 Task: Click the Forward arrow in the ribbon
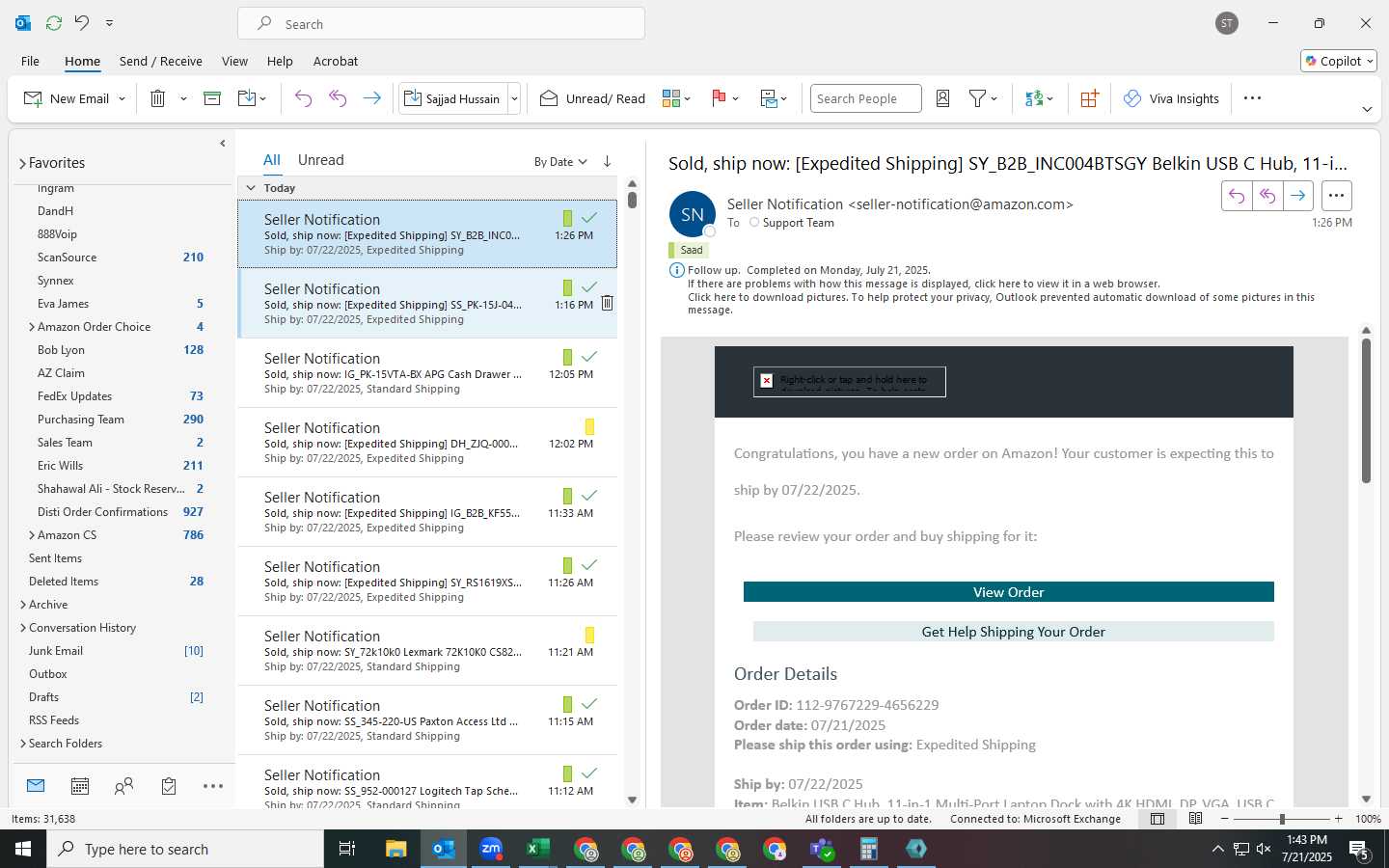click(371, 98)
